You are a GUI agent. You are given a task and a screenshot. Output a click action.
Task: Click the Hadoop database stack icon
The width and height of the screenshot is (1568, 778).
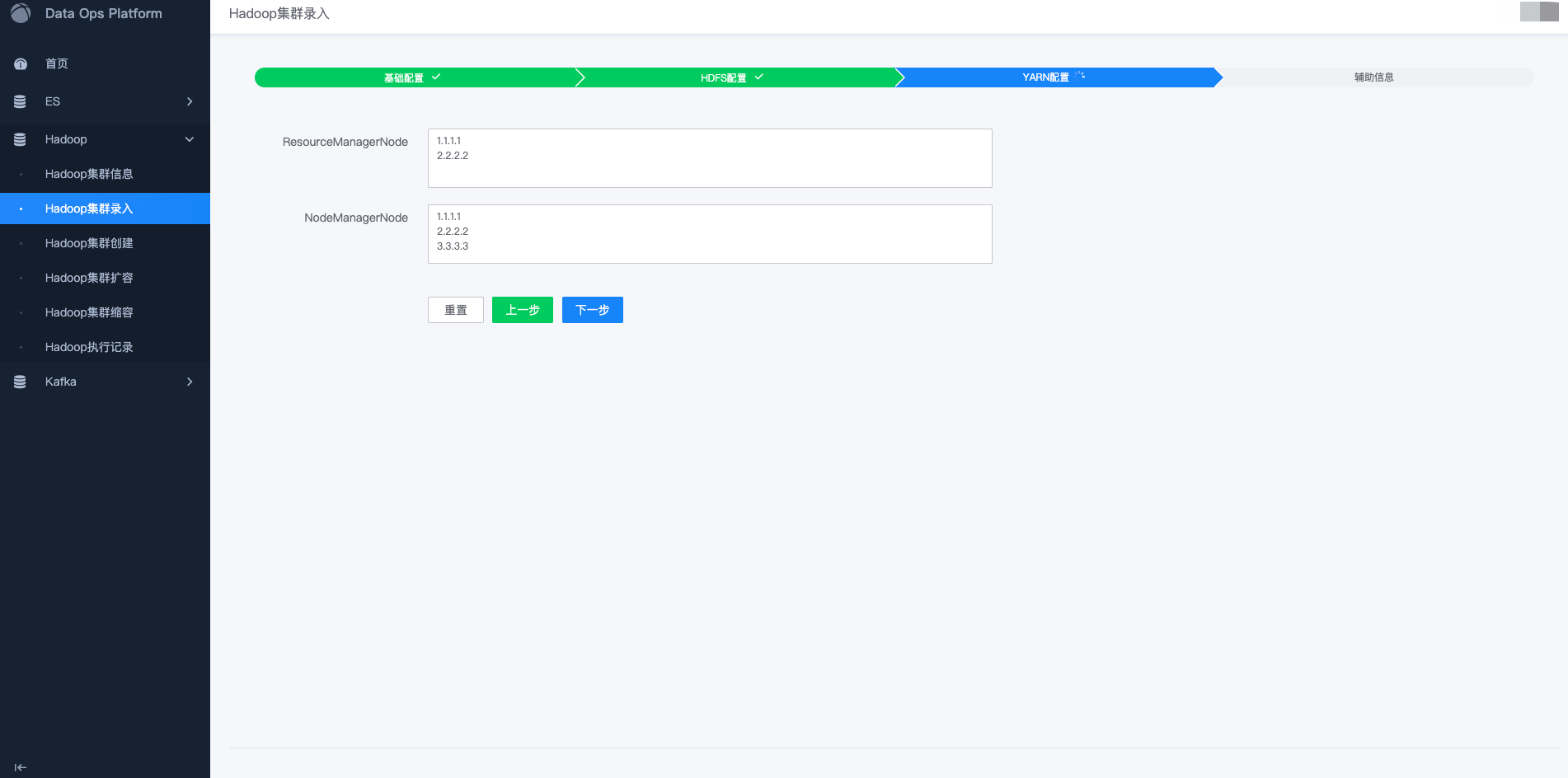click(x=20, y=139)
